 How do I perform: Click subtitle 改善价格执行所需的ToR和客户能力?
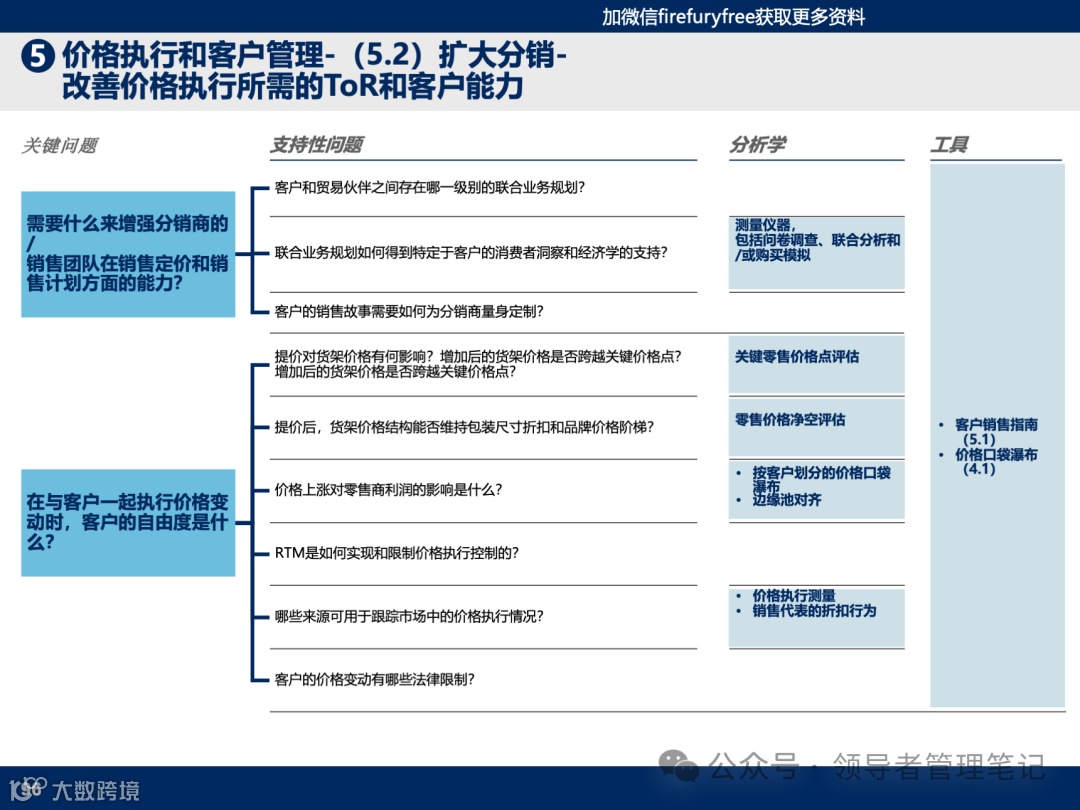(x=293, y=86)
